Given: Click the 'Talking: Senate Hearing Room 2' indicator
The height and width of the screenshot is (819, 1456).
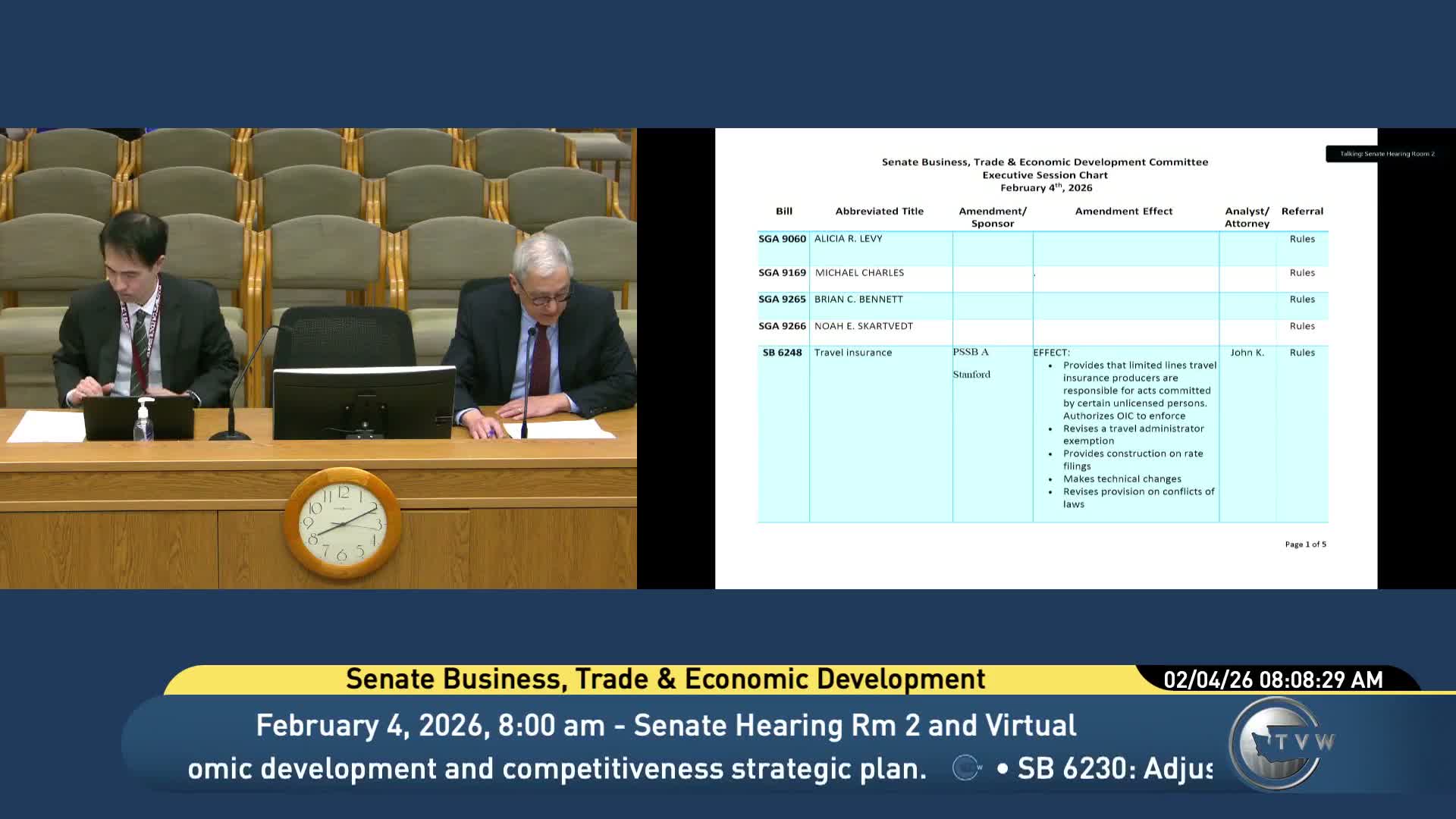Looking at the screenshot, I should [1386, 154].
